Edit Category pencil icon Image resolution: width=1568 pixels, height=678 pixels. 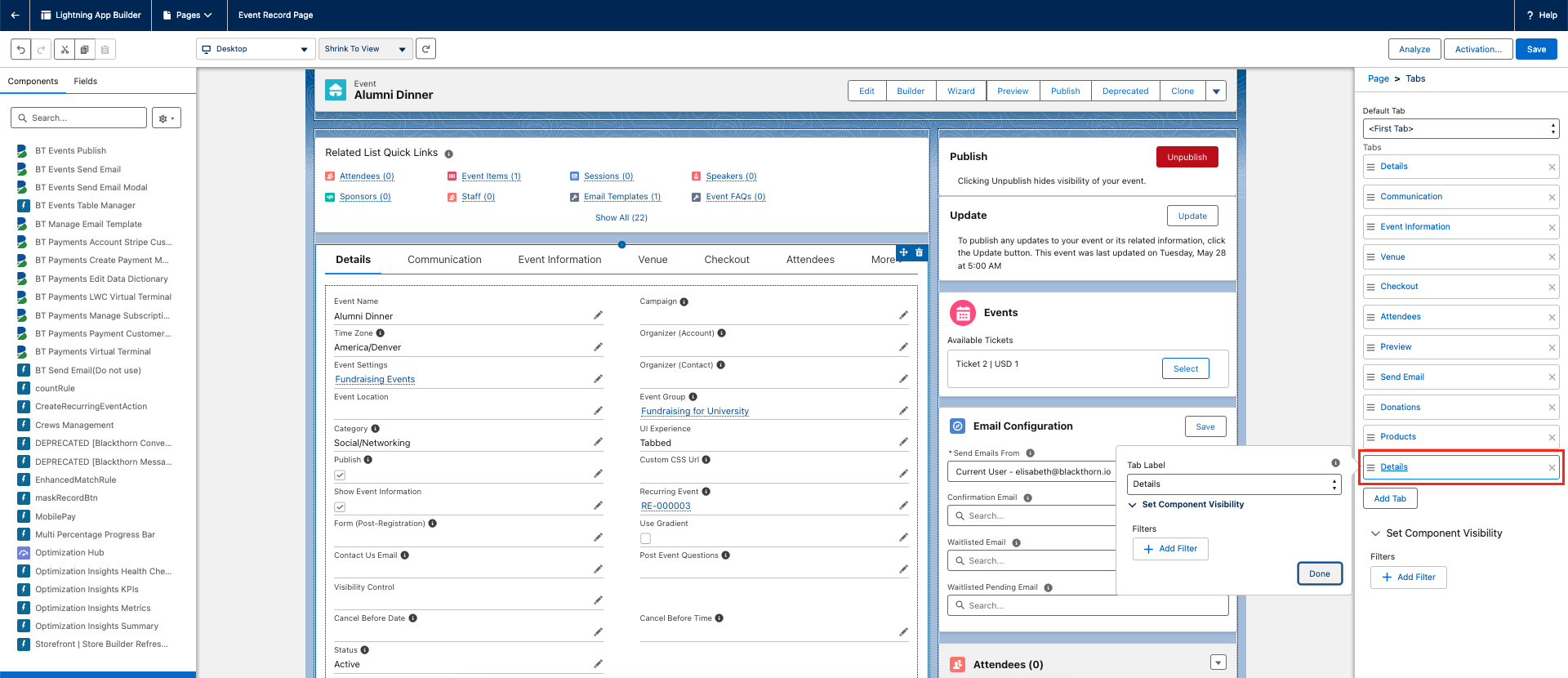[x=598, y=442]
